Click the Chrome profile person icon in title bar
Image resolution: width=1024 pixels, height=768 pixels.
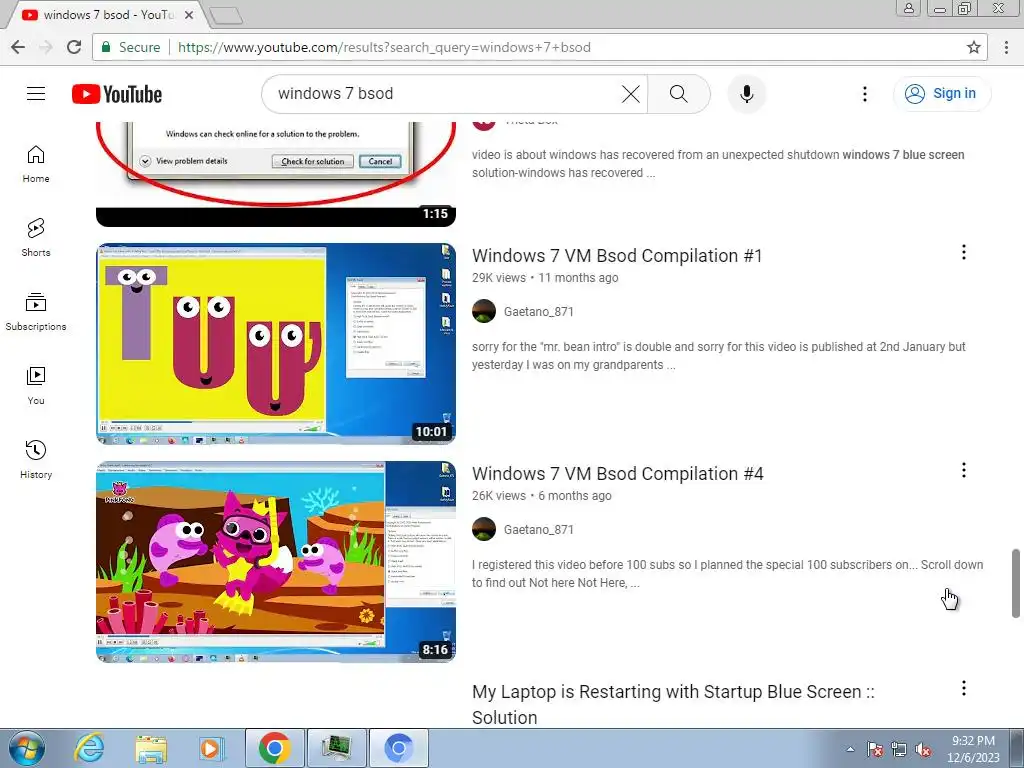(x=908, y=8)
